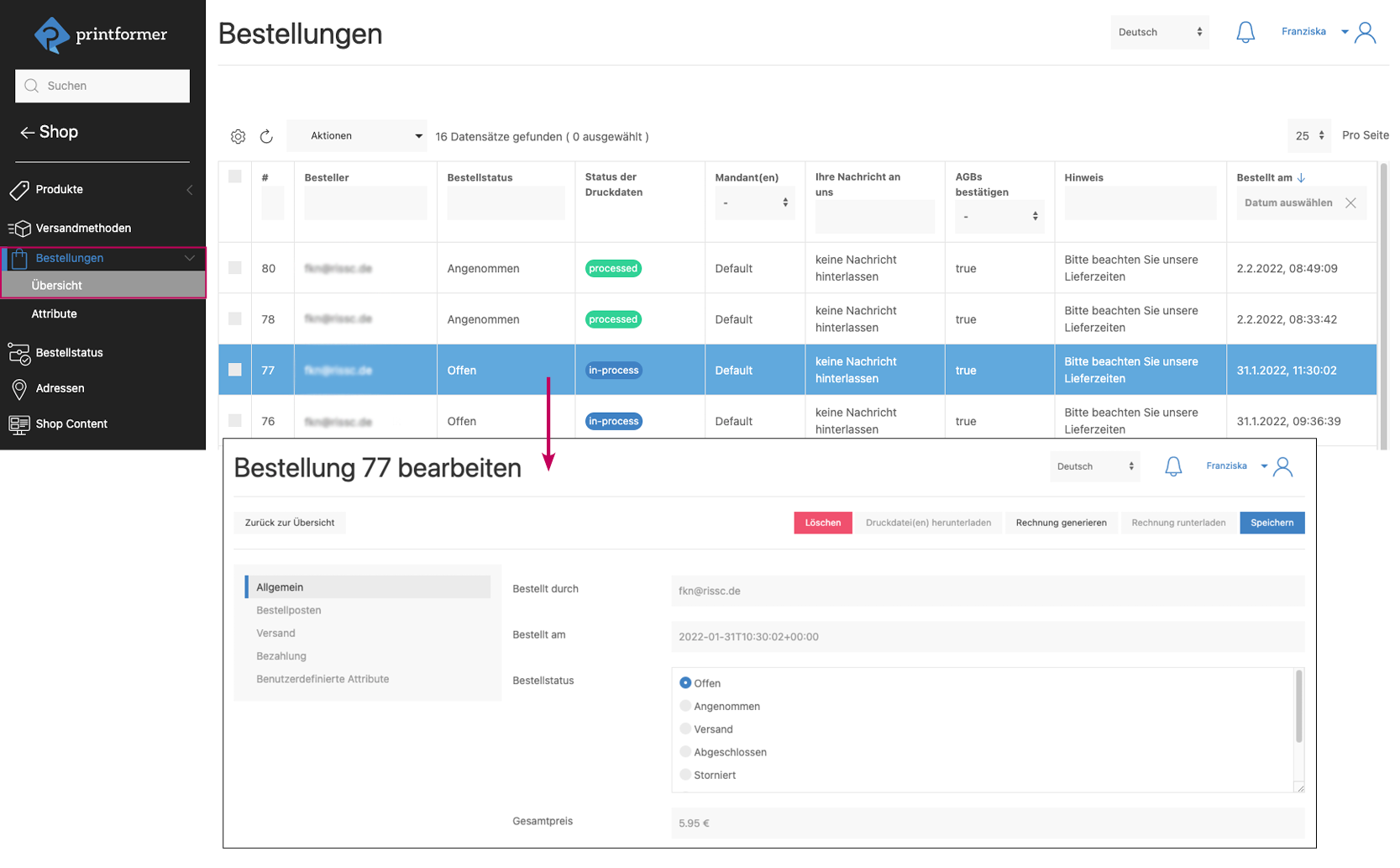The height and width of the screenshot is (868, 1400).
Task: Click the user profile icon top right
Action: point(1365,31)
